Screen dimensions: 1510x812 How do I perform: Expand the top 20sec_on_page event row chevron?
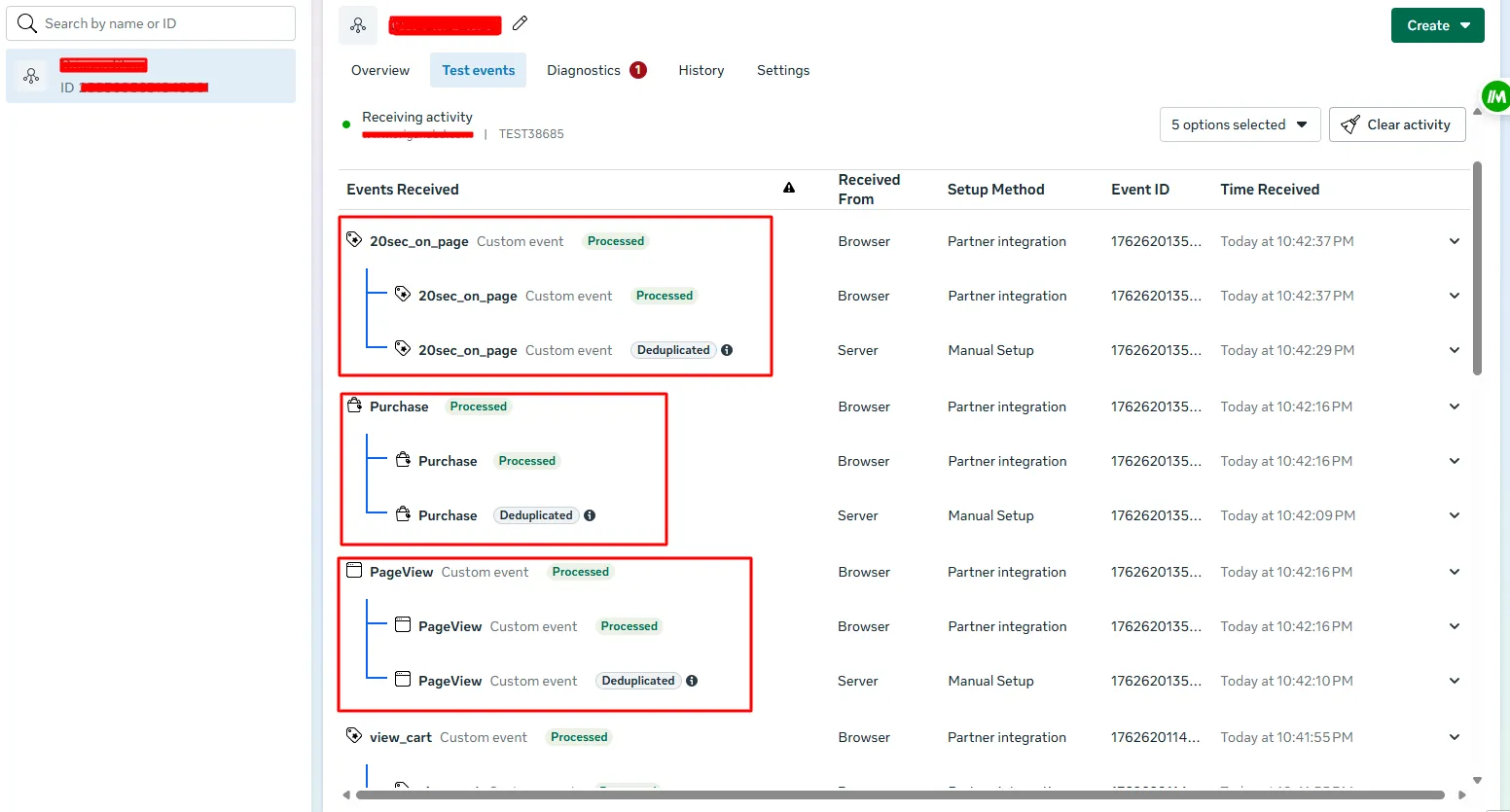pyautogui.click(x=1454, y=241)
